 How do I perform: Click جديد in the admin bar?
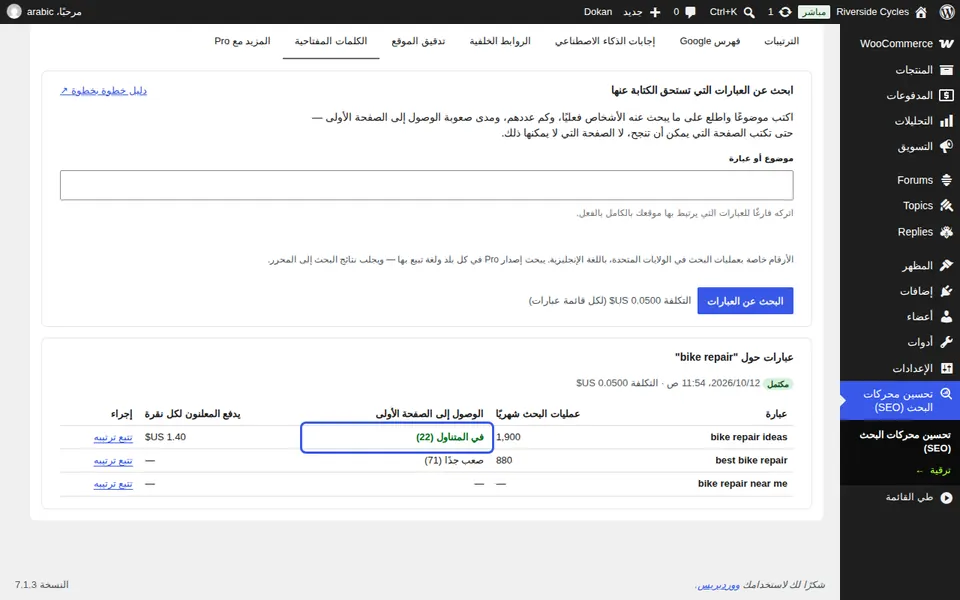(632, 12)
